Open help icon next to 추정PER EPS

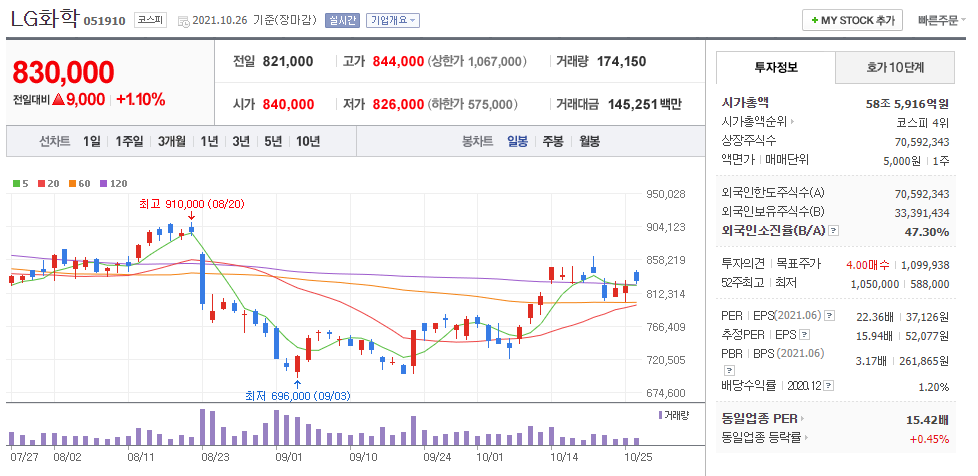click(x=805, y=335)
